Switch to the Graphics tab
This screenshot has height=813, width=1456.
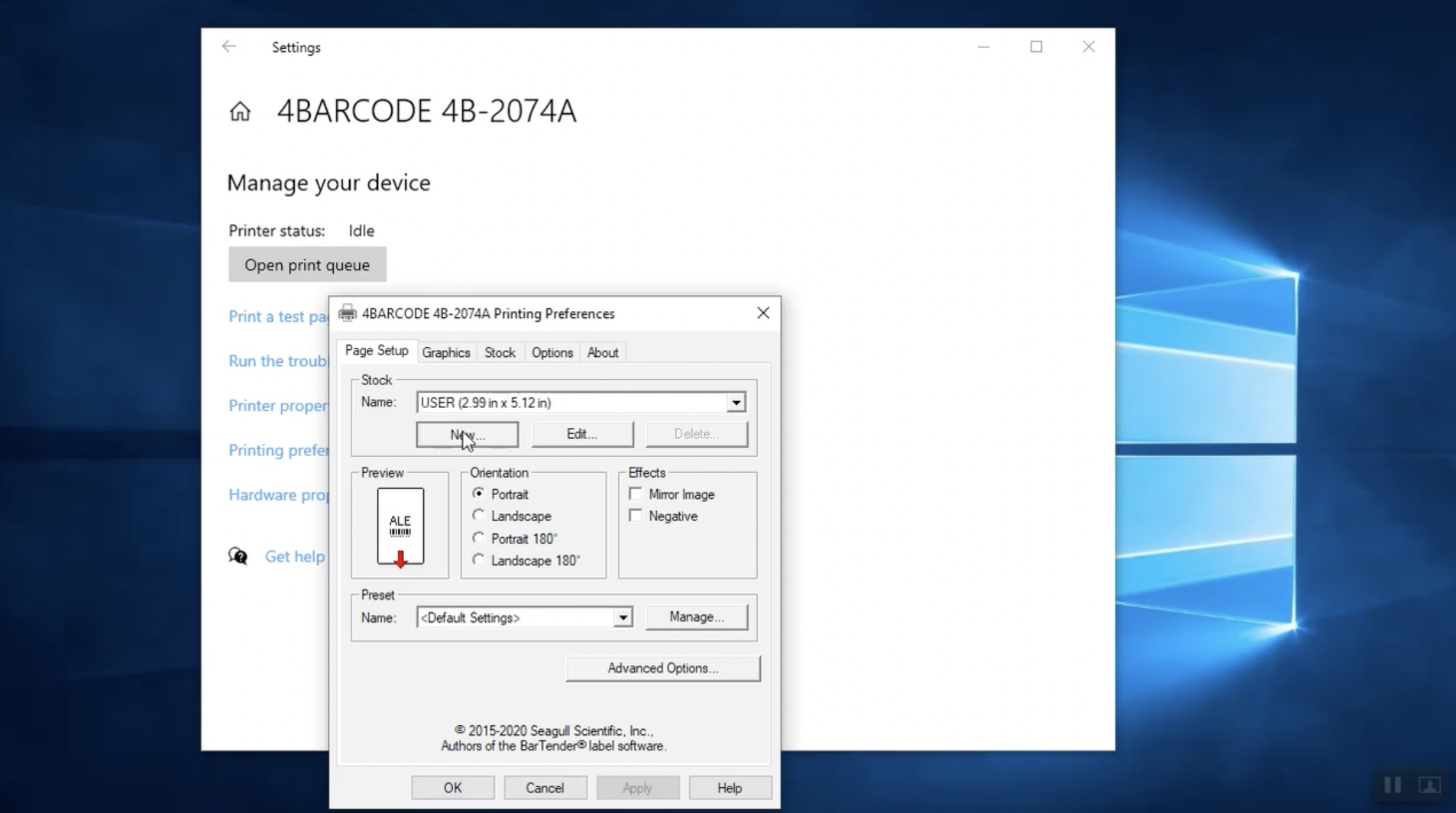446,352
